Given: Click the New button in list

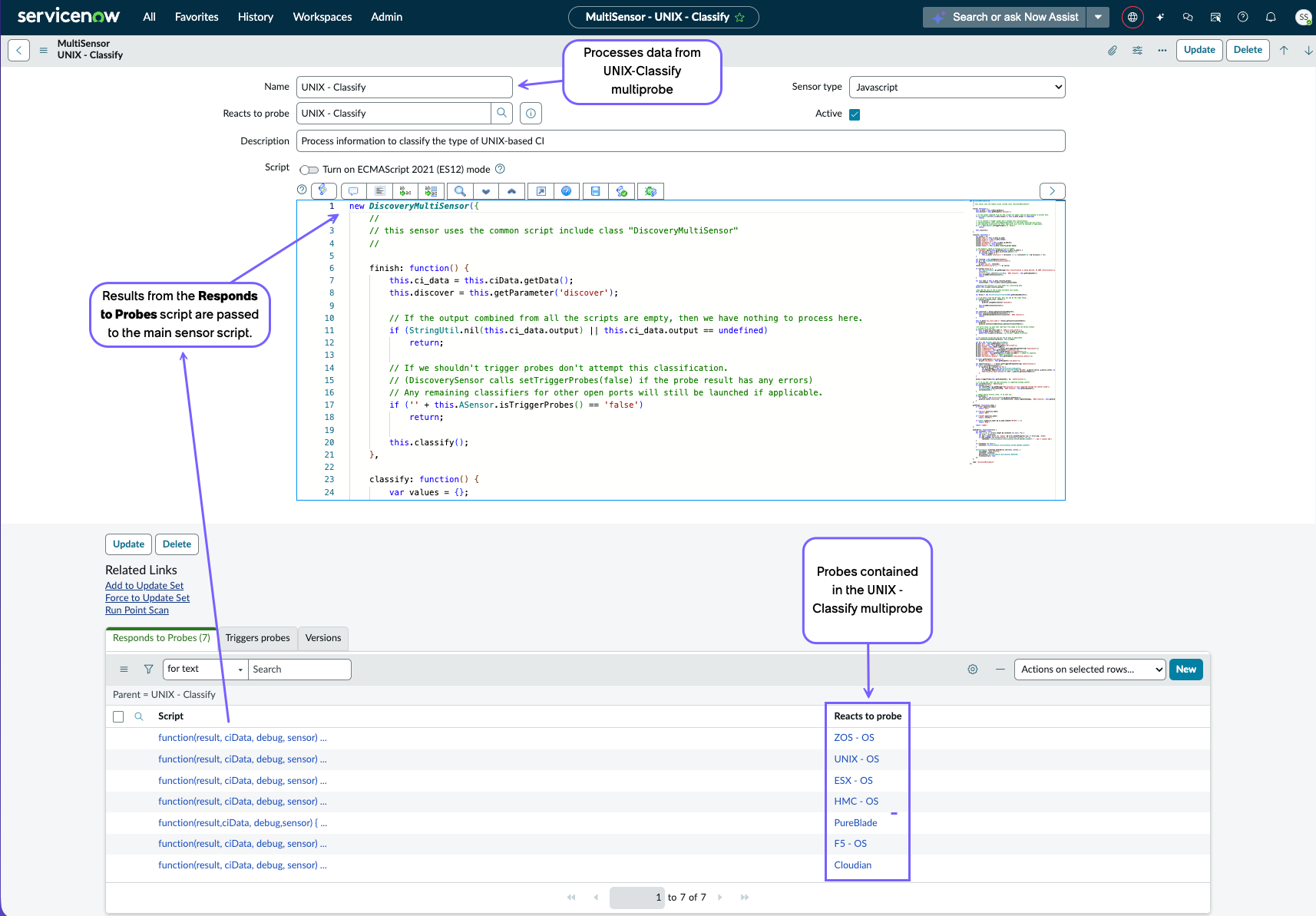Looking at the screenshot, I should pyautogui.click(x=1186, y=670).
